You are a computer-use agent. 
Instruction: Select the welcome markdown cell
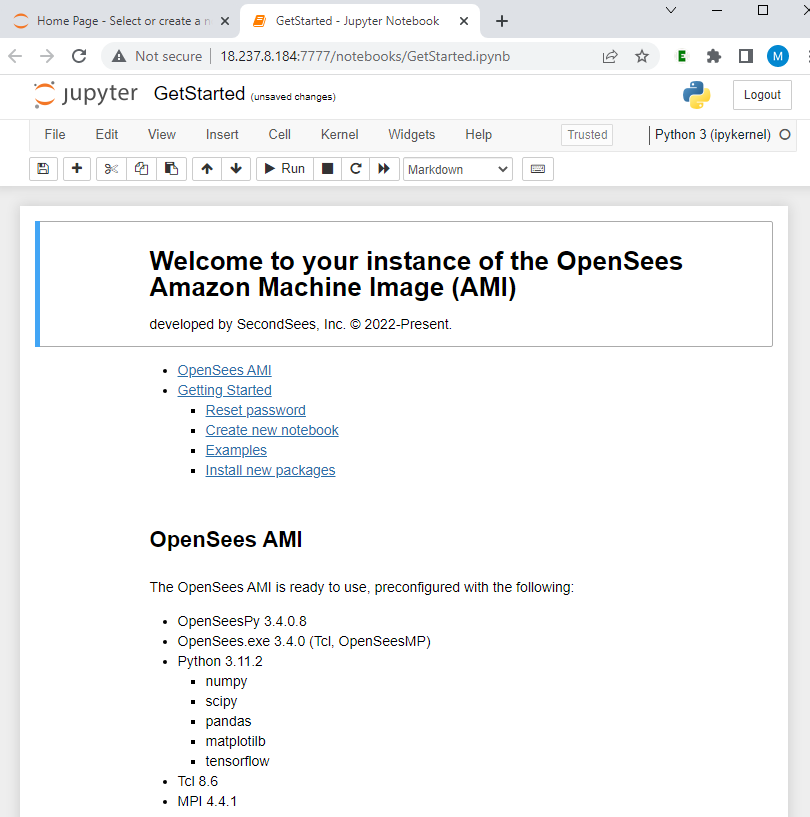pyautogui.click(x=404, y=284)
